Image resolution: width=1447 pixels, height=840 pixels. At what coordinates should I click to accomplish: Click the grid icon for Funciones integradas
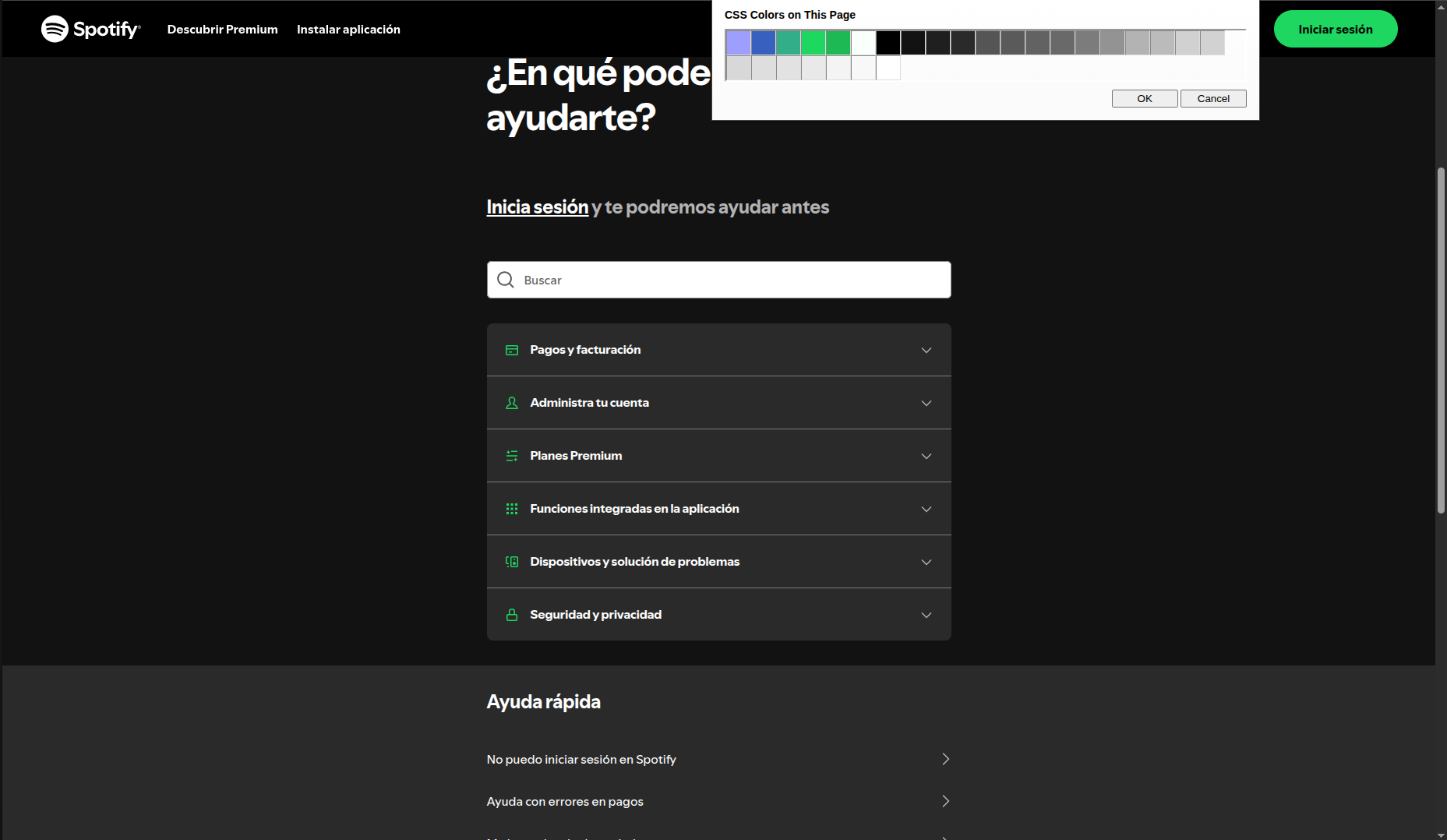click(x=512, y=509)
